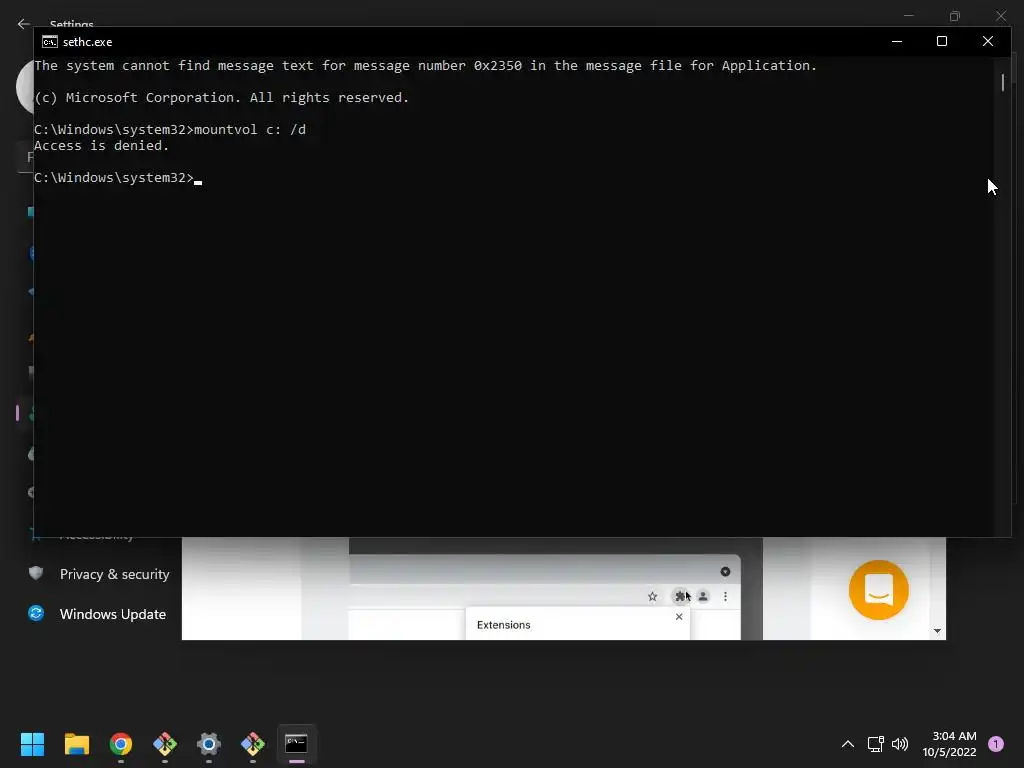
Task: Restore the background Settings window
Action: click(955, 16)
